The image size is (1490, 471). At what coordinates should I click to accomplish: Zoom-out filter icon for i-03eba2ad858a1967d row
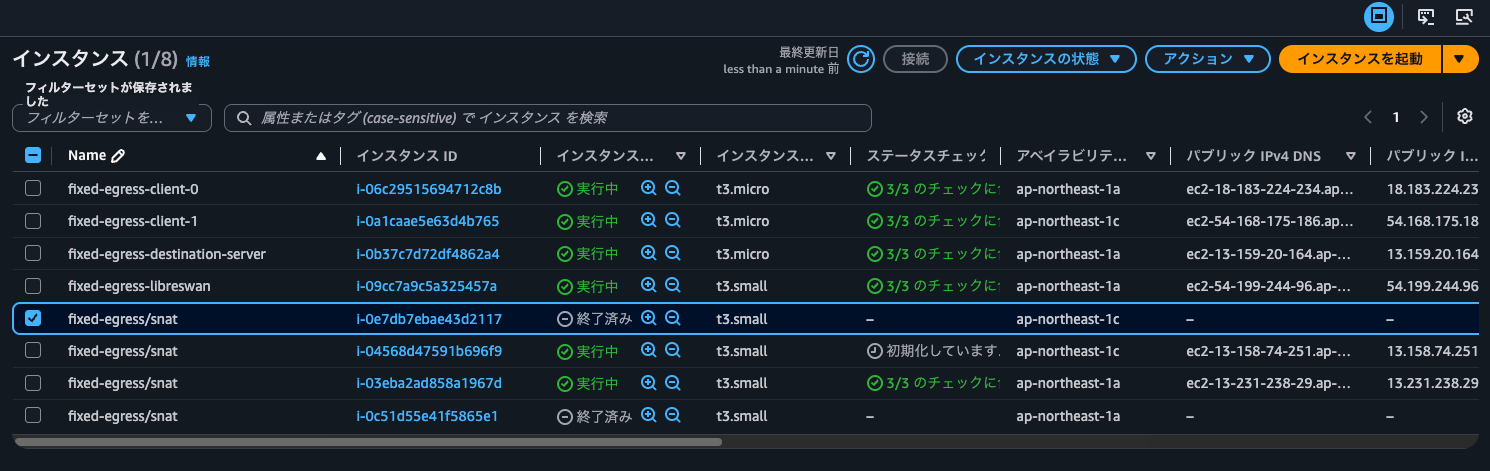click(673, 382)
